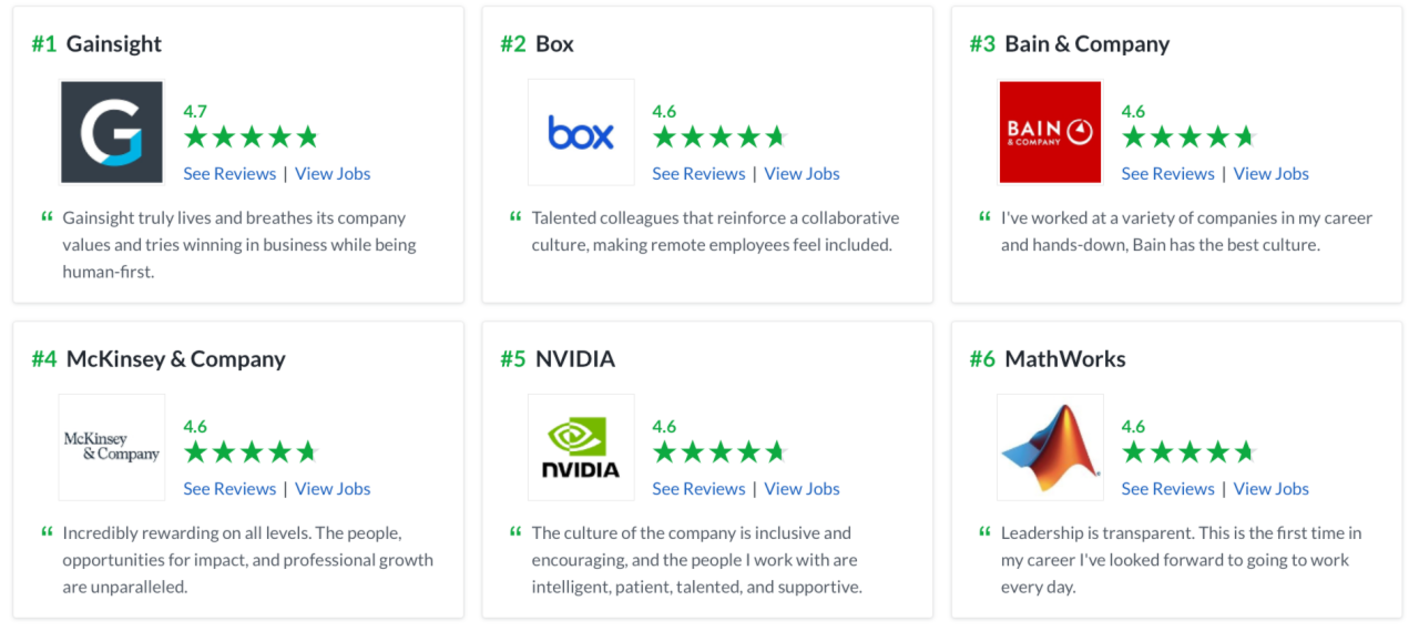
Task: Click the McKinsey & Company logo
Action: point(112,447)
